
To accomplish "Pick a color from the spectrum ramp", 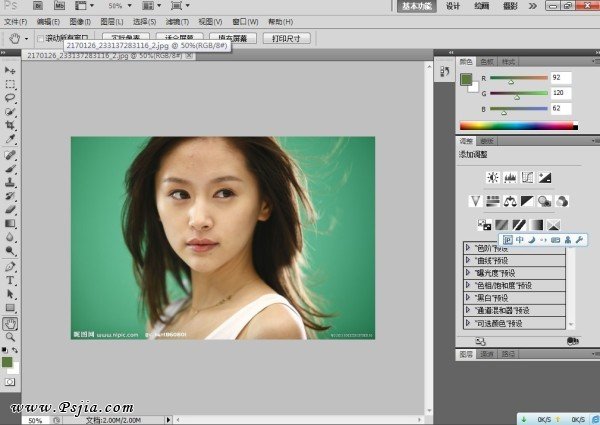I will click(x=518, y=126).
